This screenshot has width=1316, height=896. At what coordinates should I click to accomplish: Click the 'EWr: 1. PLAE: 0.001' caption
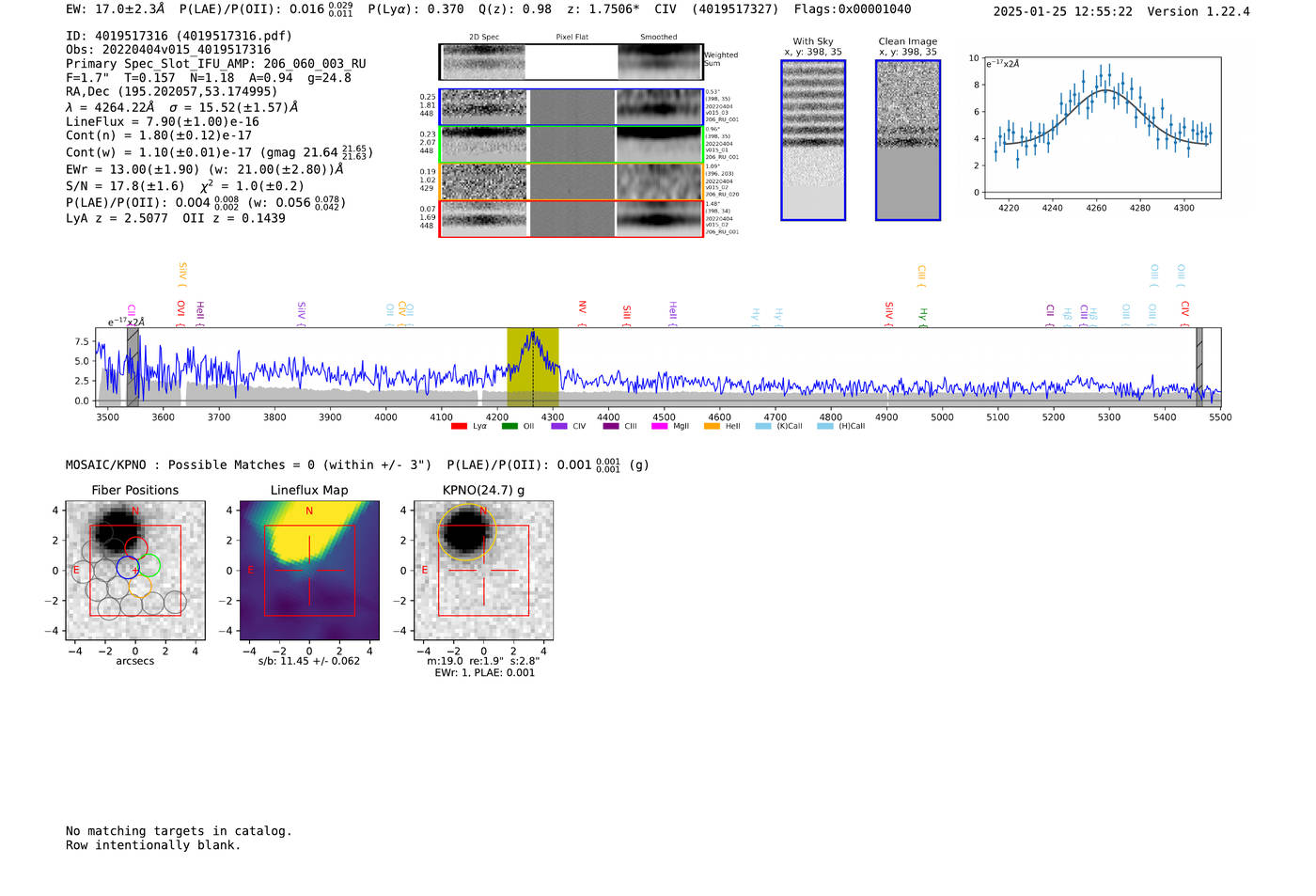[x=484, y=672]
